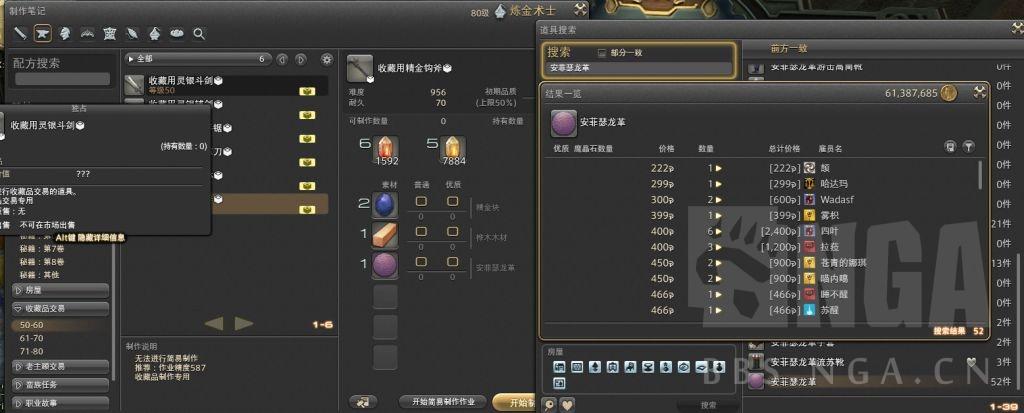The width and height of the screenshot is (1024, 413).
Task: Open the wishlist heart at the bottom
Action: click(x=567, y=405)
